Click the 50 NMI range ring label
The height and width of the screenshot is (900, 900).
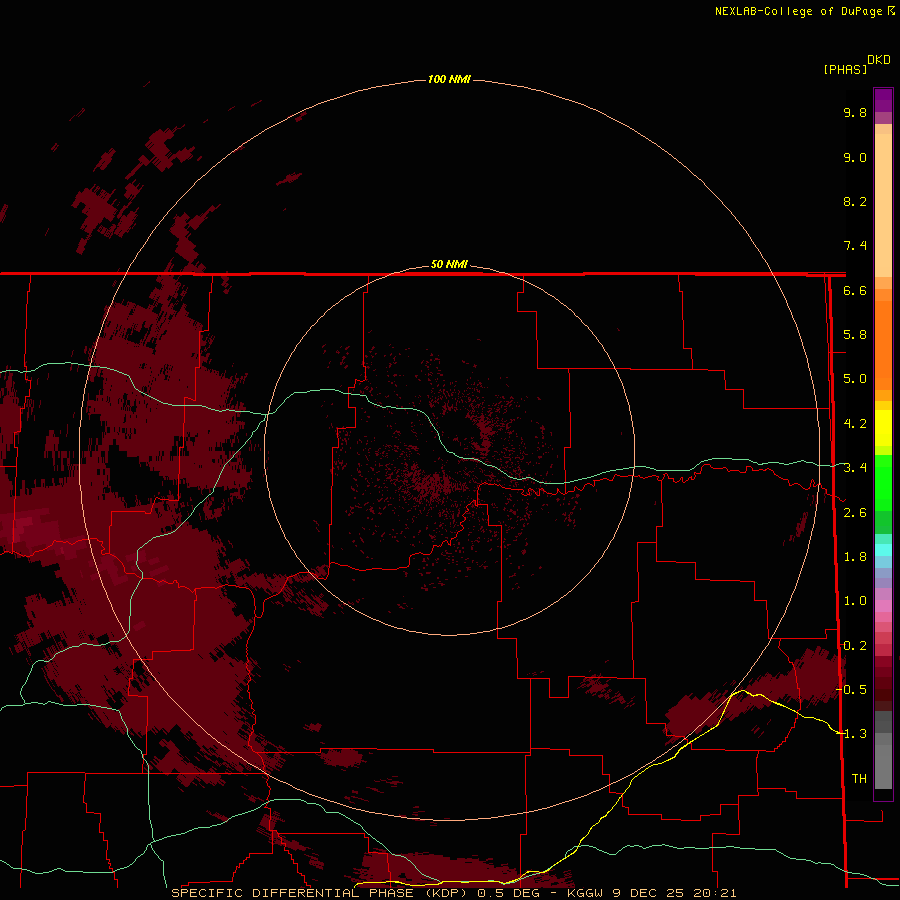point(449,264)
